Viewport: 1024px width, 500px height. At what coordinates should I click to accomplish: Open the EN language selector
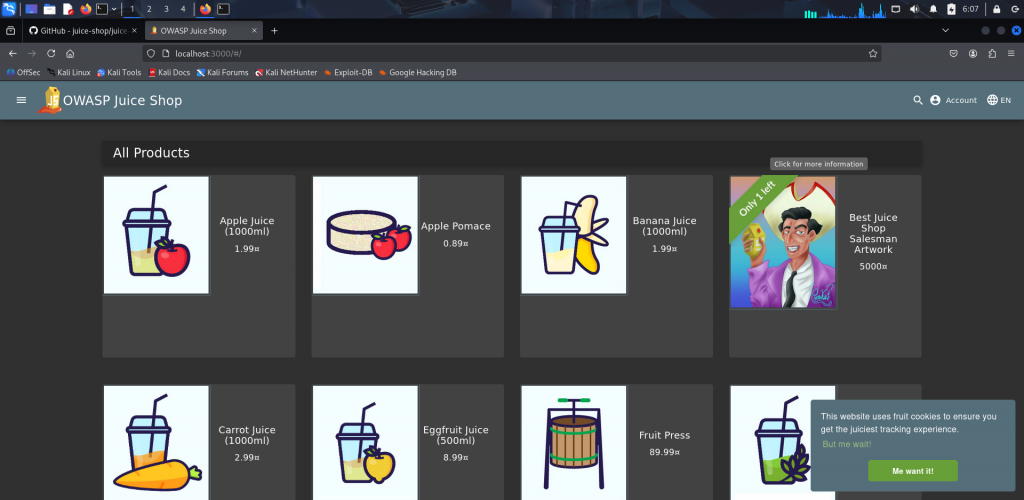click(x=999, y=100)
